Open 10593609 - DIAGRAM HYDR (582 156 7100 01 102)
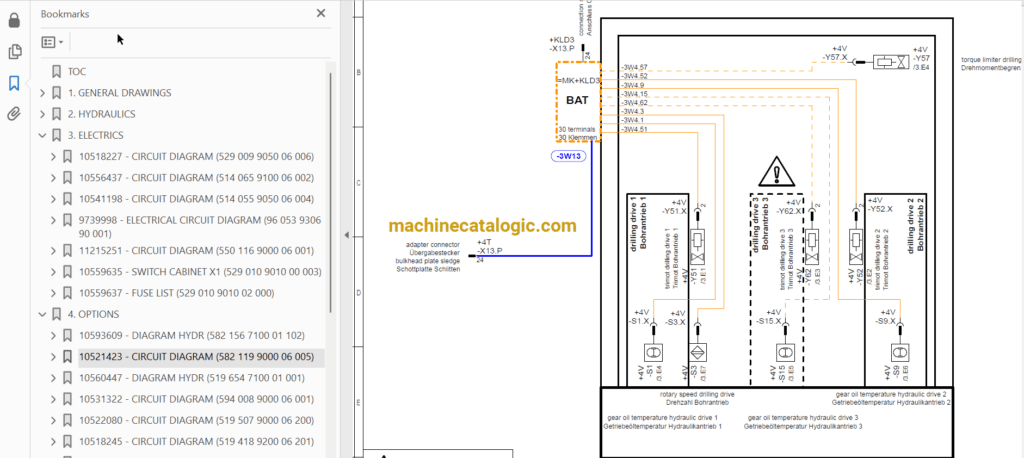The width and height of the screenshot is (1024, 458). click(x=192, y=336)
